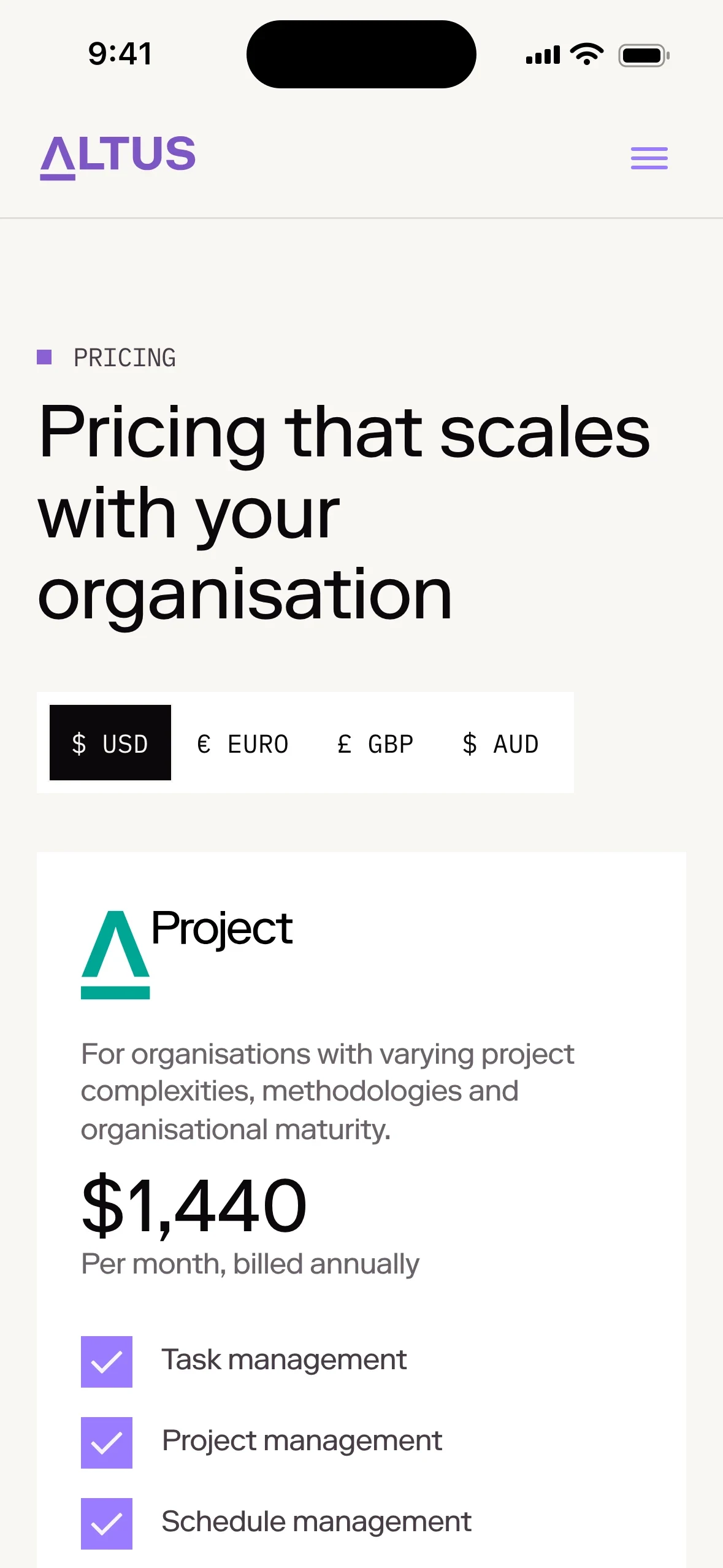Tap the $1,440 price text

(194, 1206)
